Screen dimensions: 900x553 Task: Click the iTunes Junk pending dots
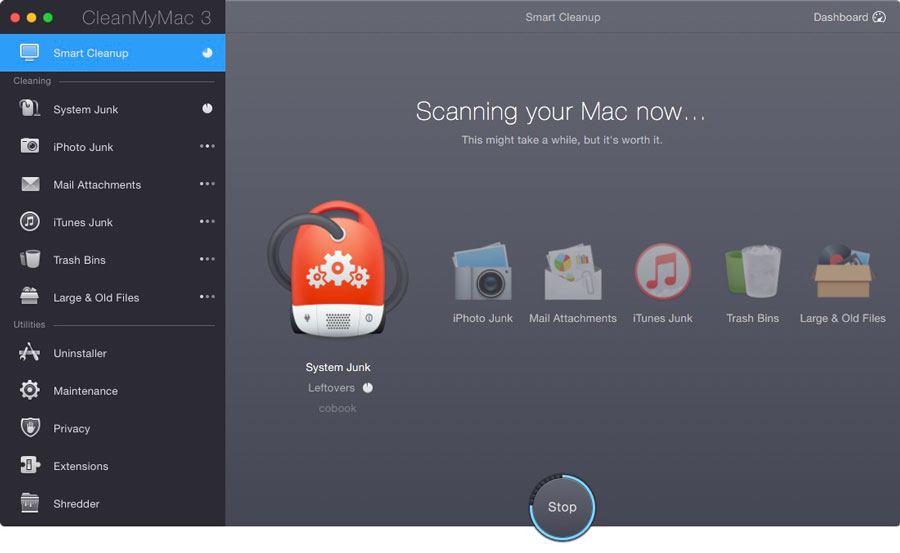coord(207,222)
